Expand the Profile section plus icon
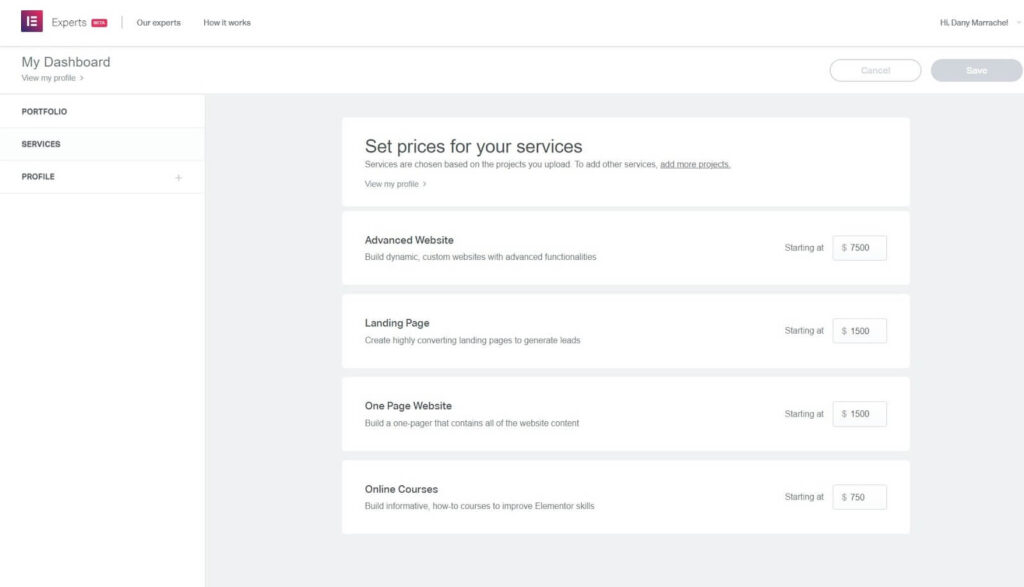This screenshot has width=1024, height=587. pyautogui.click(x=179, y=178)
